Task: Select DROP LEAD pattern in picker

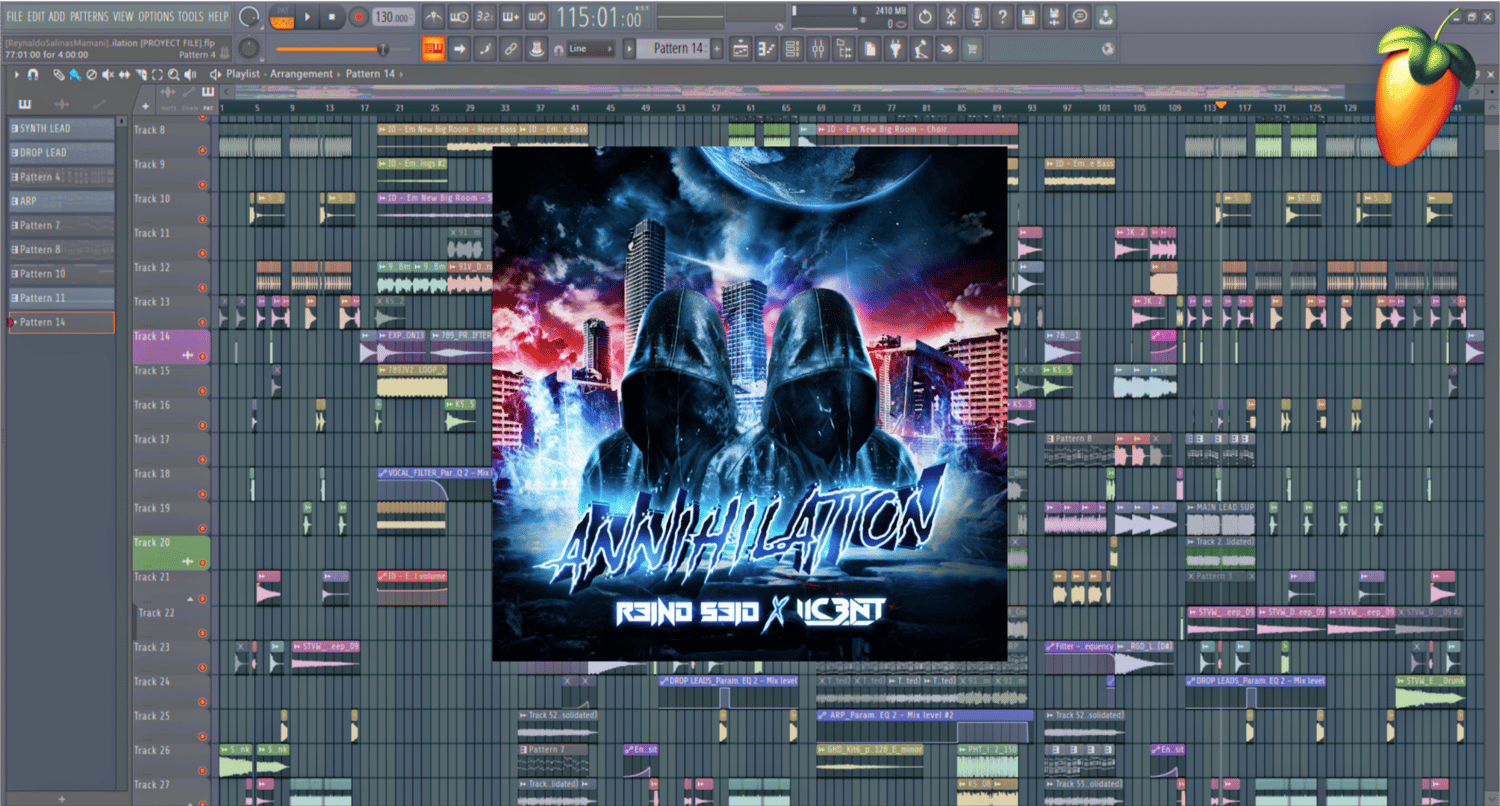Action: (x=62, y=152)
